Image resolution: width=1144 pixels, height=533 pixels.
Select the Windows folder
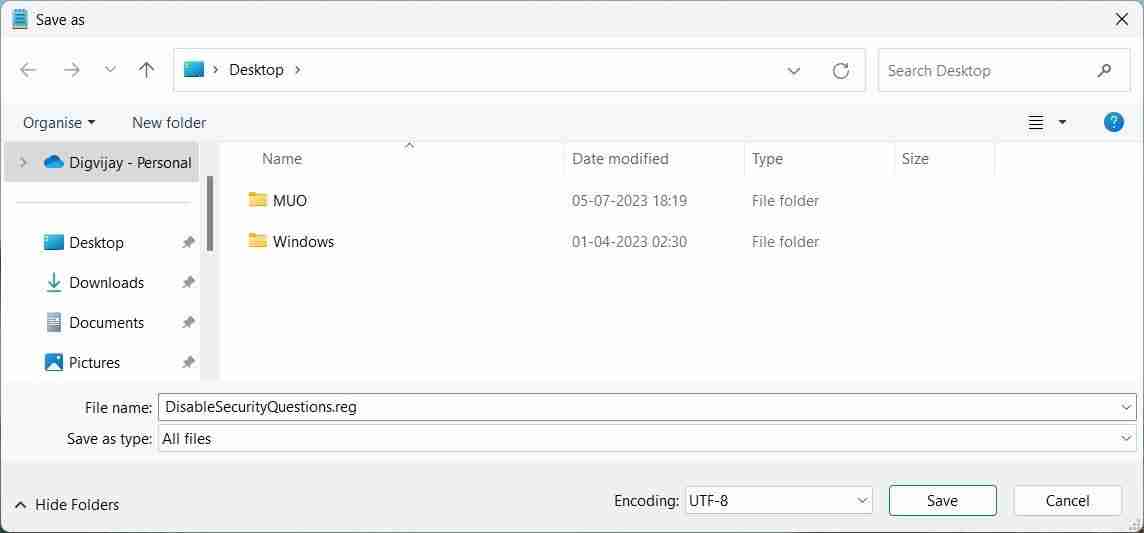tap(303, 241)
